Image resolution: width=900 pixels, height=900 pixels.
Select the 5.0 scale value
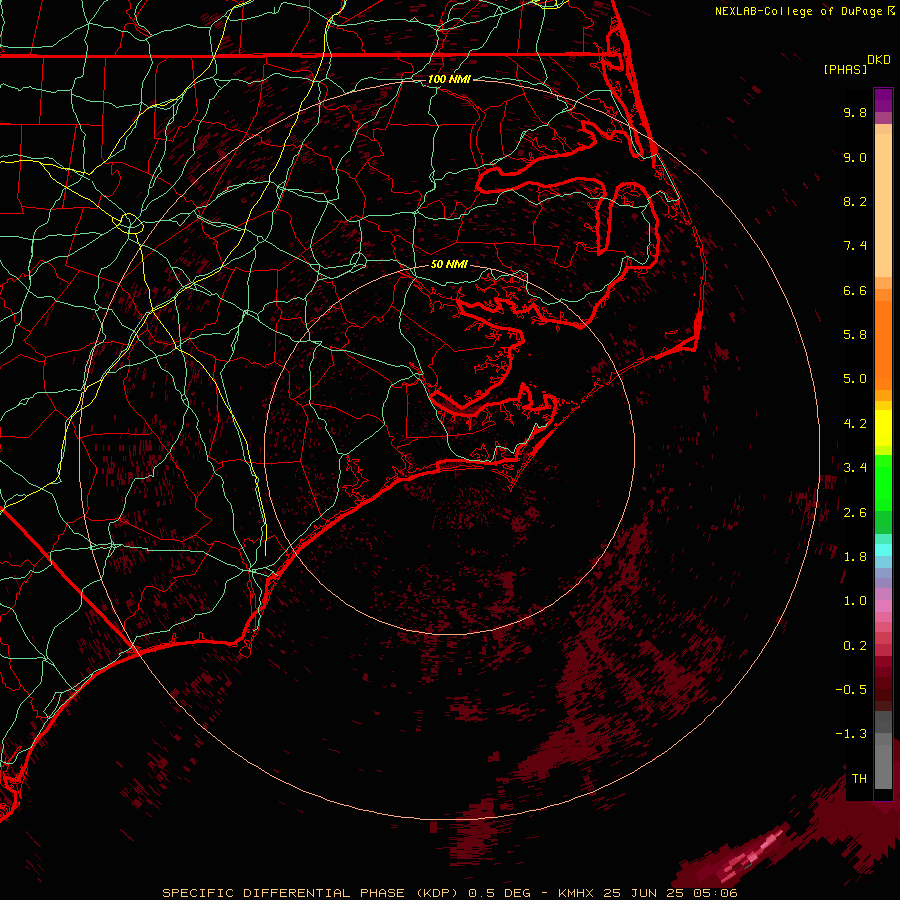(x=855, y=379)
